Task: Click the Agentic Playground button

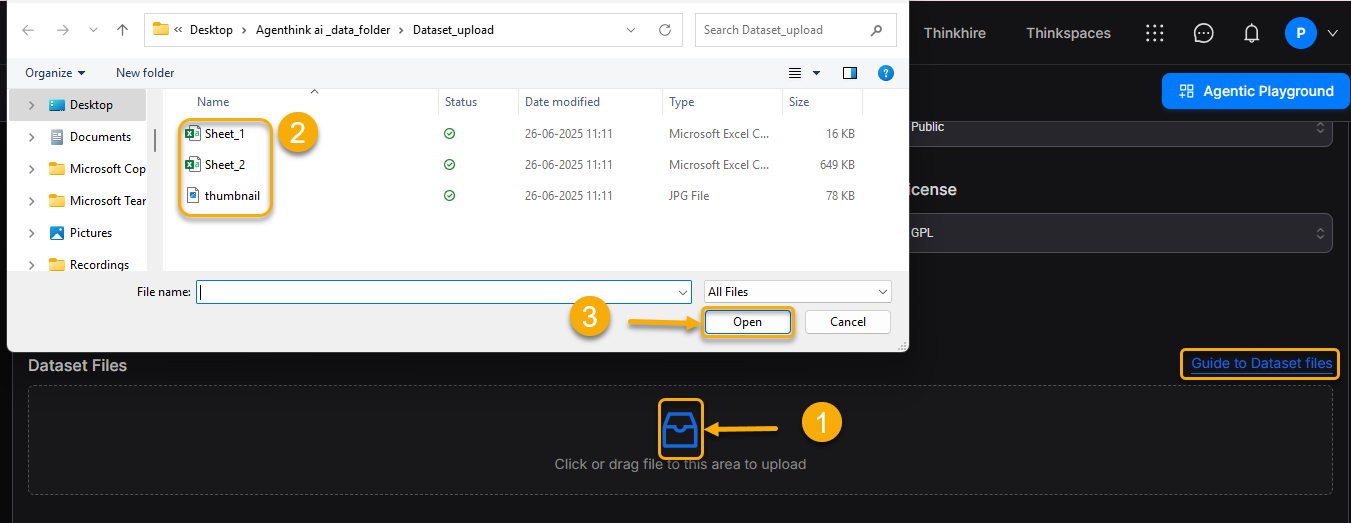Action: point(1256,91)
